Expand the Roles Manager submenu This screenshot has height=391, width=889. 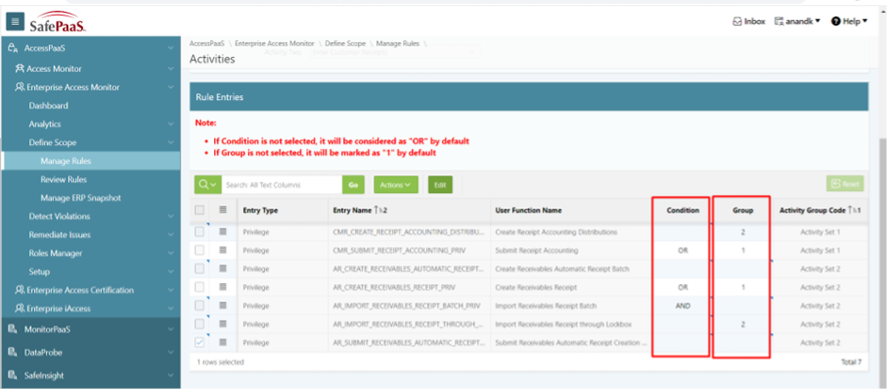point(171,253)
